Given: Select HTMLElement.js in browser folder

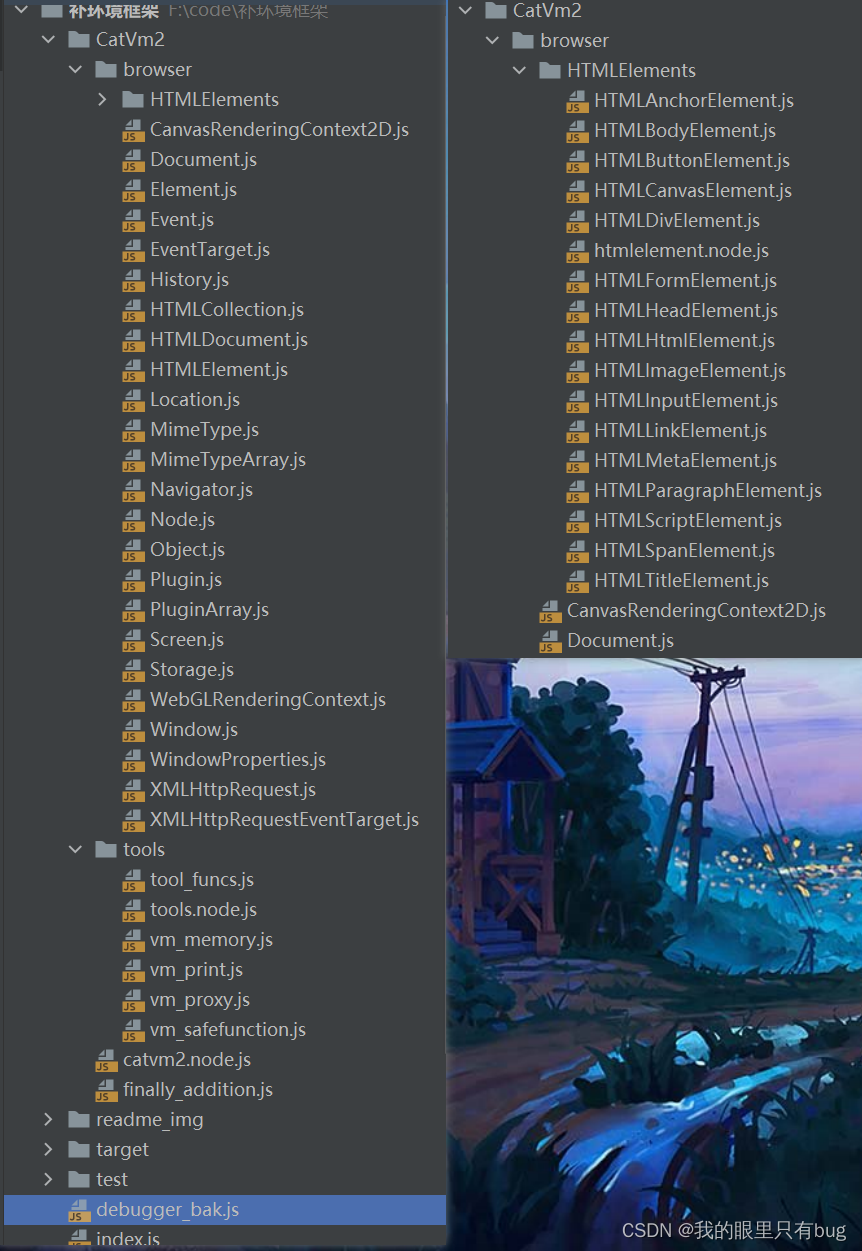Looking at the screenshot, I should pos(219,370).
